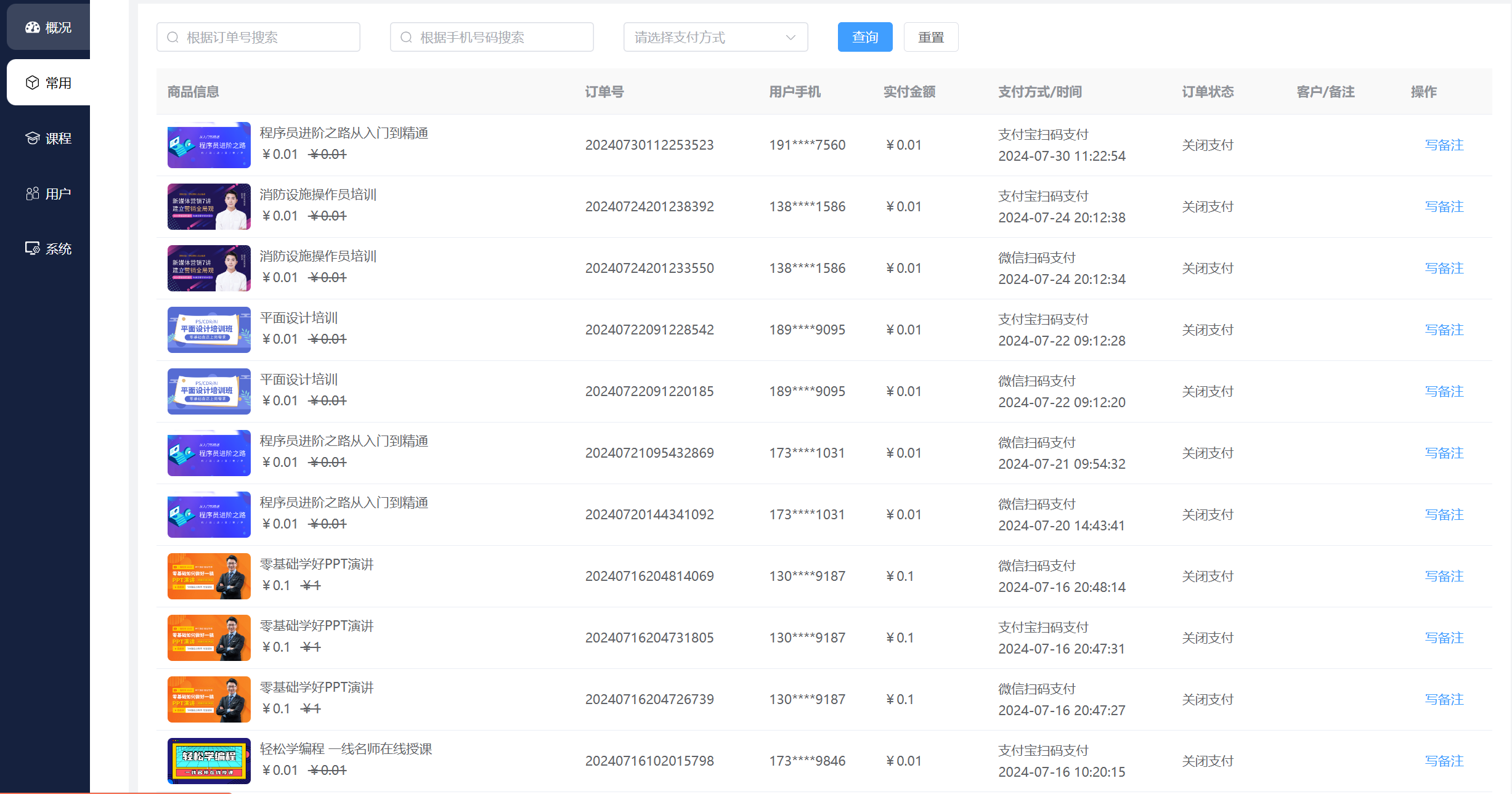Click 写备注 for order 20240716204814069
Image resolution: width=1512 pixels, height=794 pixels.
click(x=1444, y=577)
